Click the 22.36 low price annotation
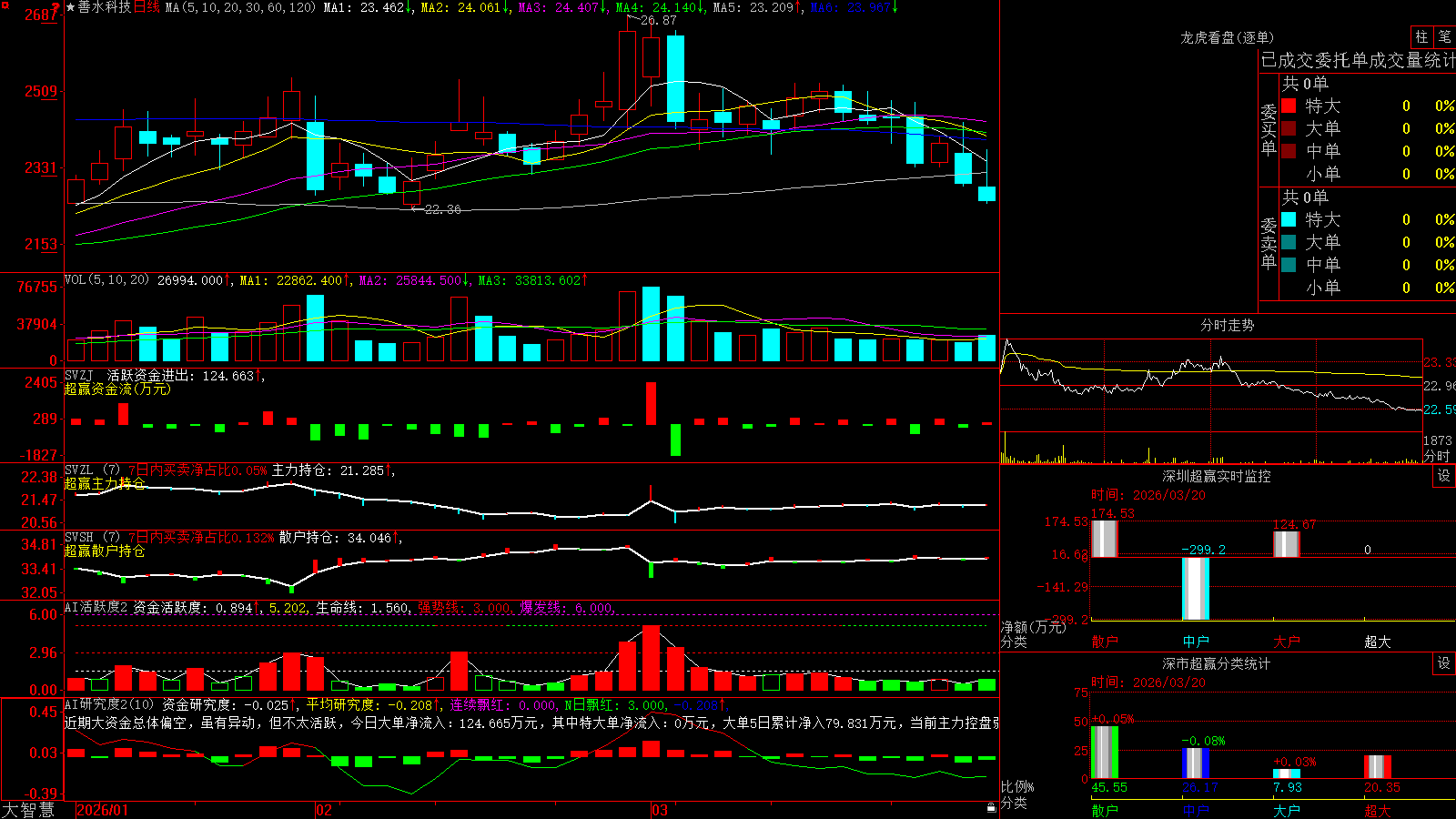The width and height of the screenshot is (1456, 819). click(x=443, y=209)
